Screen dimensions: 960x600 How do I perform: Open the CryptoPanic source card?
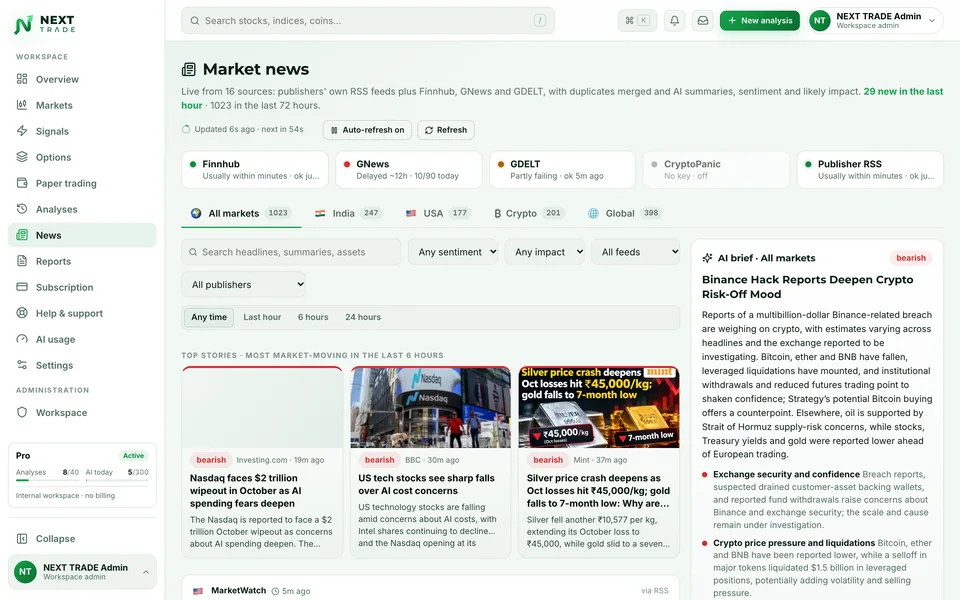point(716,170)
